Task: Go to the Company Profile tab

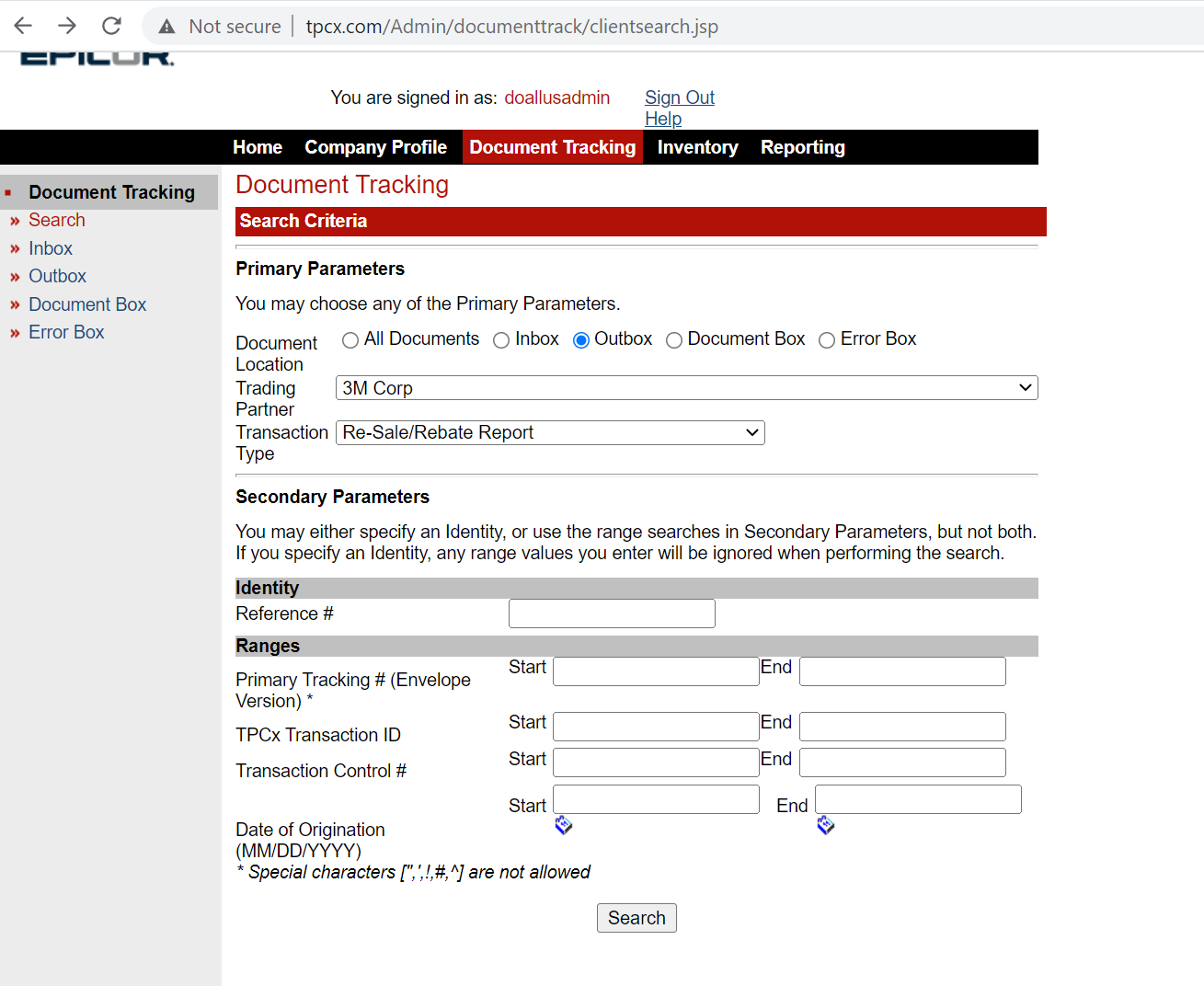Action: (375, 147)
